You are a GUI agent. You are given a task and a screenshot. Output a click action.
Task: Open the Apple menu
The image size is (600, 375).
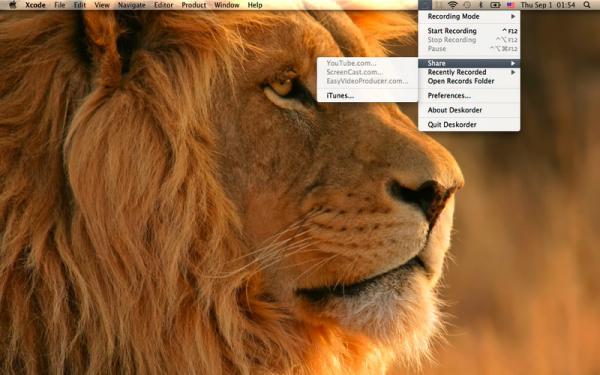click(13, 5)
